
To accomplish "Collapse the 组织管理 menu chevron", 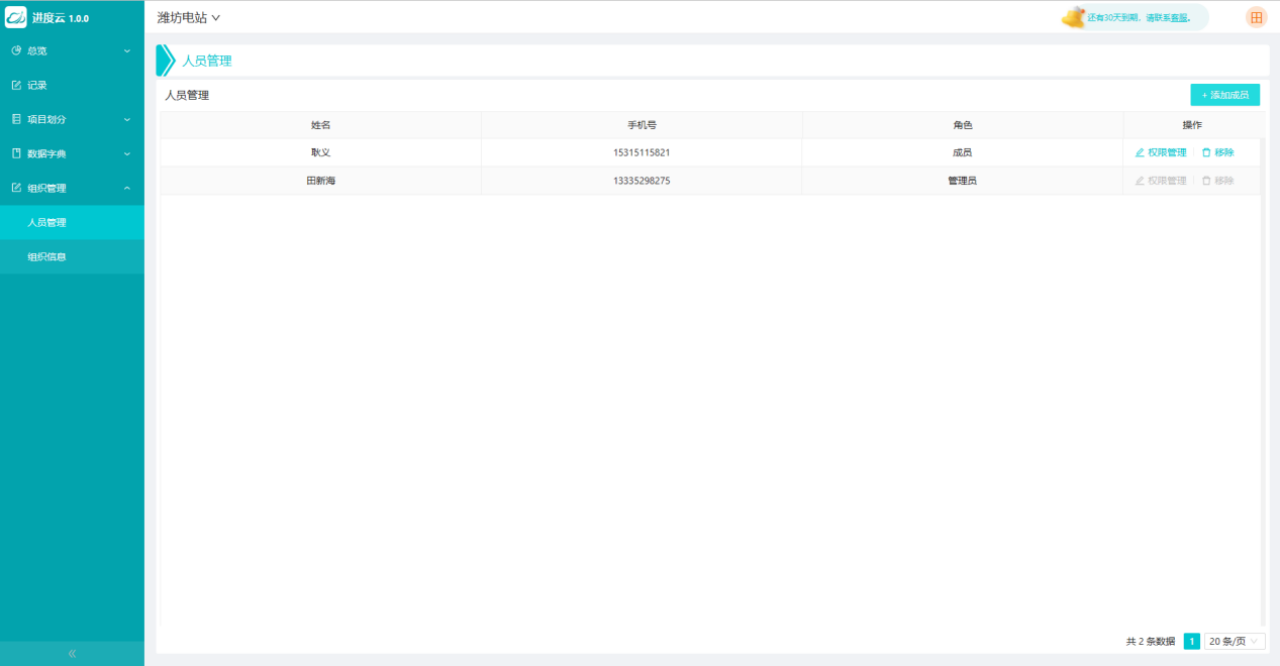I will 127,188.
